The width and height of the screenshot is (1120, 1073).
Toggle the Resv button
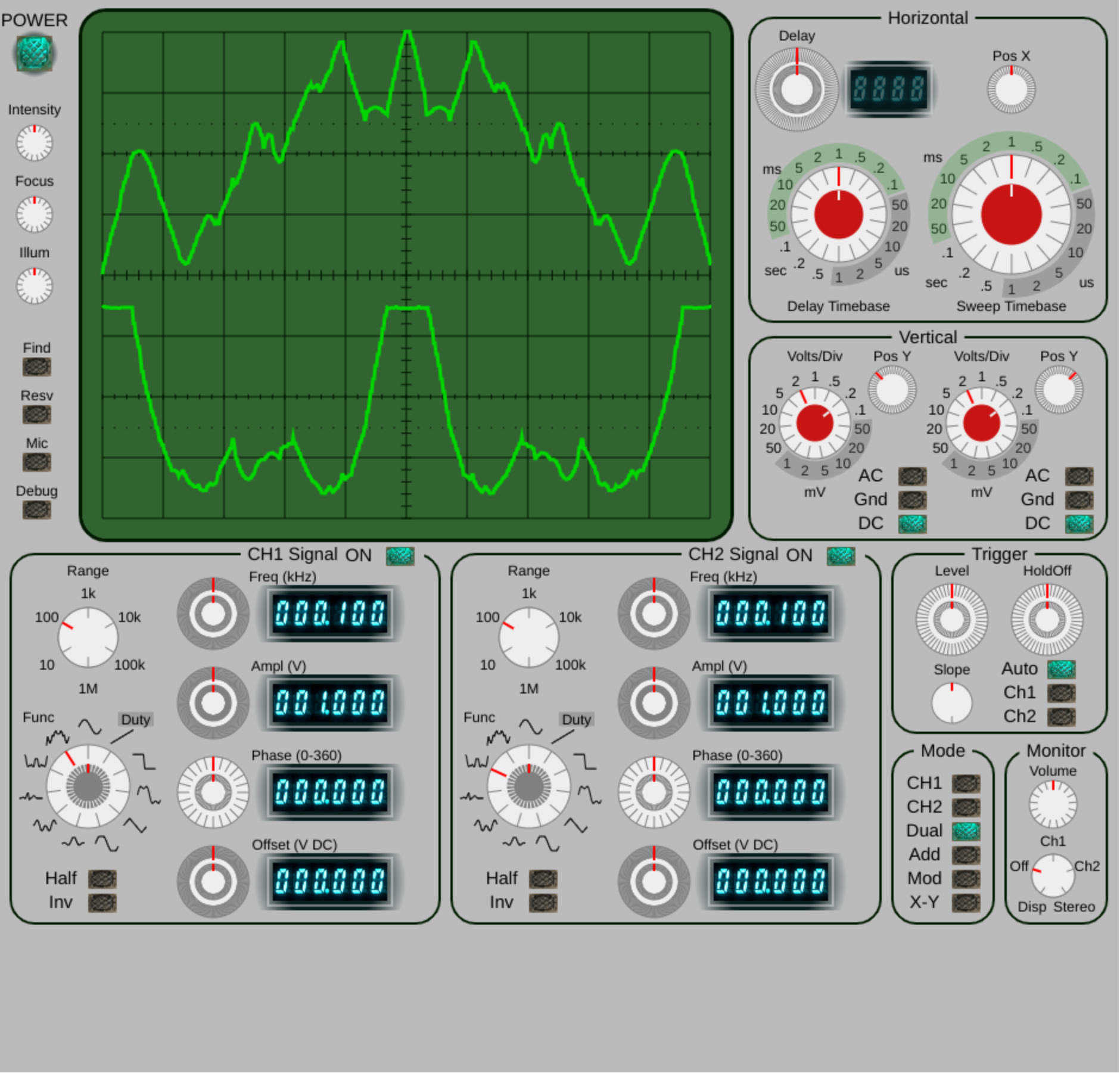click(37, 415)
